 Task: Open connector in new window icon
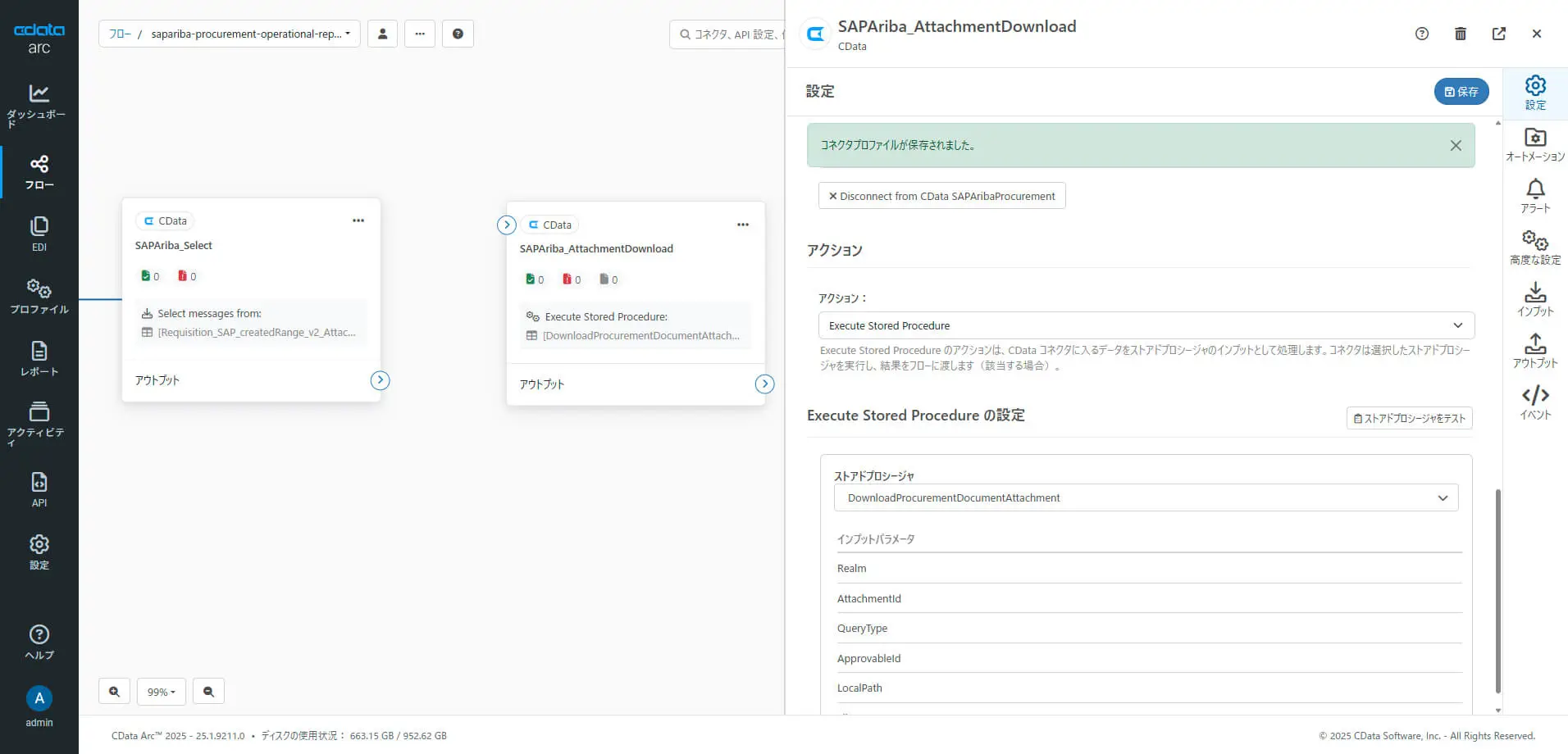coord(1498,34)
